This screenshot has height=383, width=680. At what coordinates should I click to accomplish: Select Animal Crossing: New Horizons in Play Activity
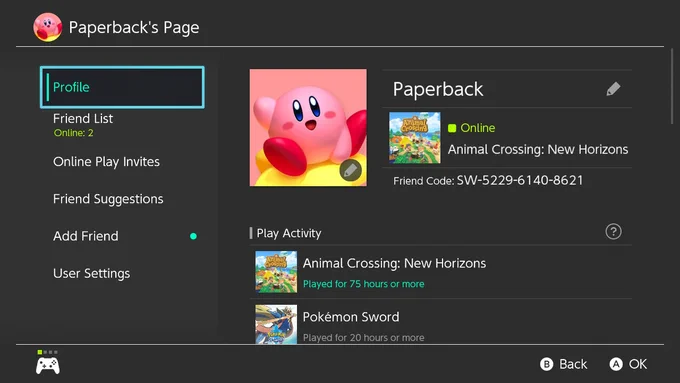pyautogui.click(x=441, y=272)
